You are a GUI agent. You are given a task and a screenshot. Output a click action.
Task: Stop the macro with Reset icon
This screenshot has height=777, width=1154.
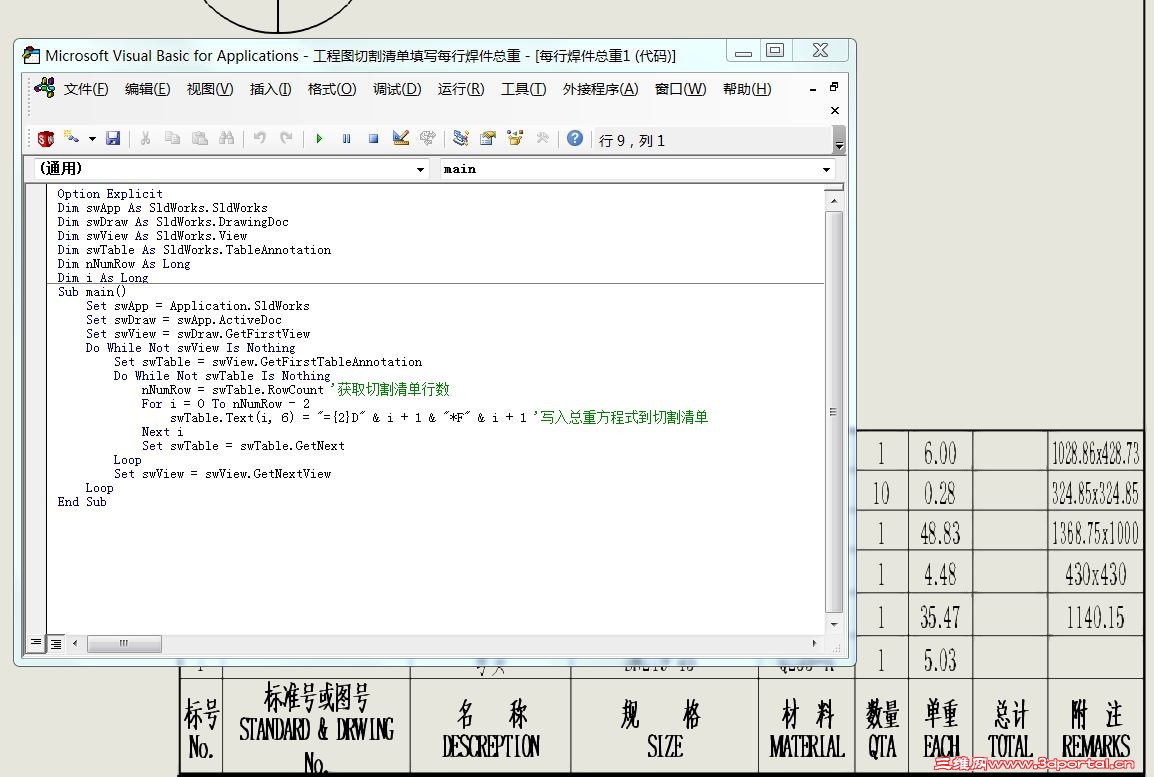pyautogui.click(x=373, y=139)
